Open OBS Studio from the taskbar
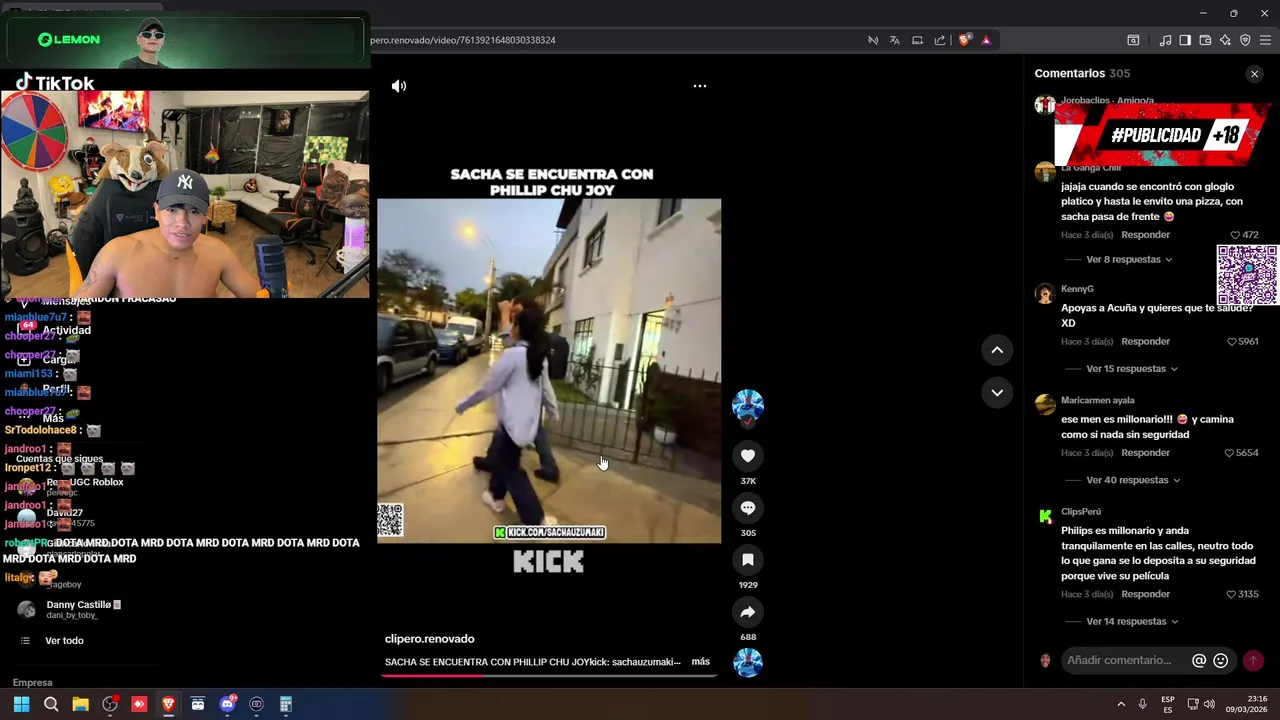The width and height of the screenshot is (1280, 720). click(110, 705)
